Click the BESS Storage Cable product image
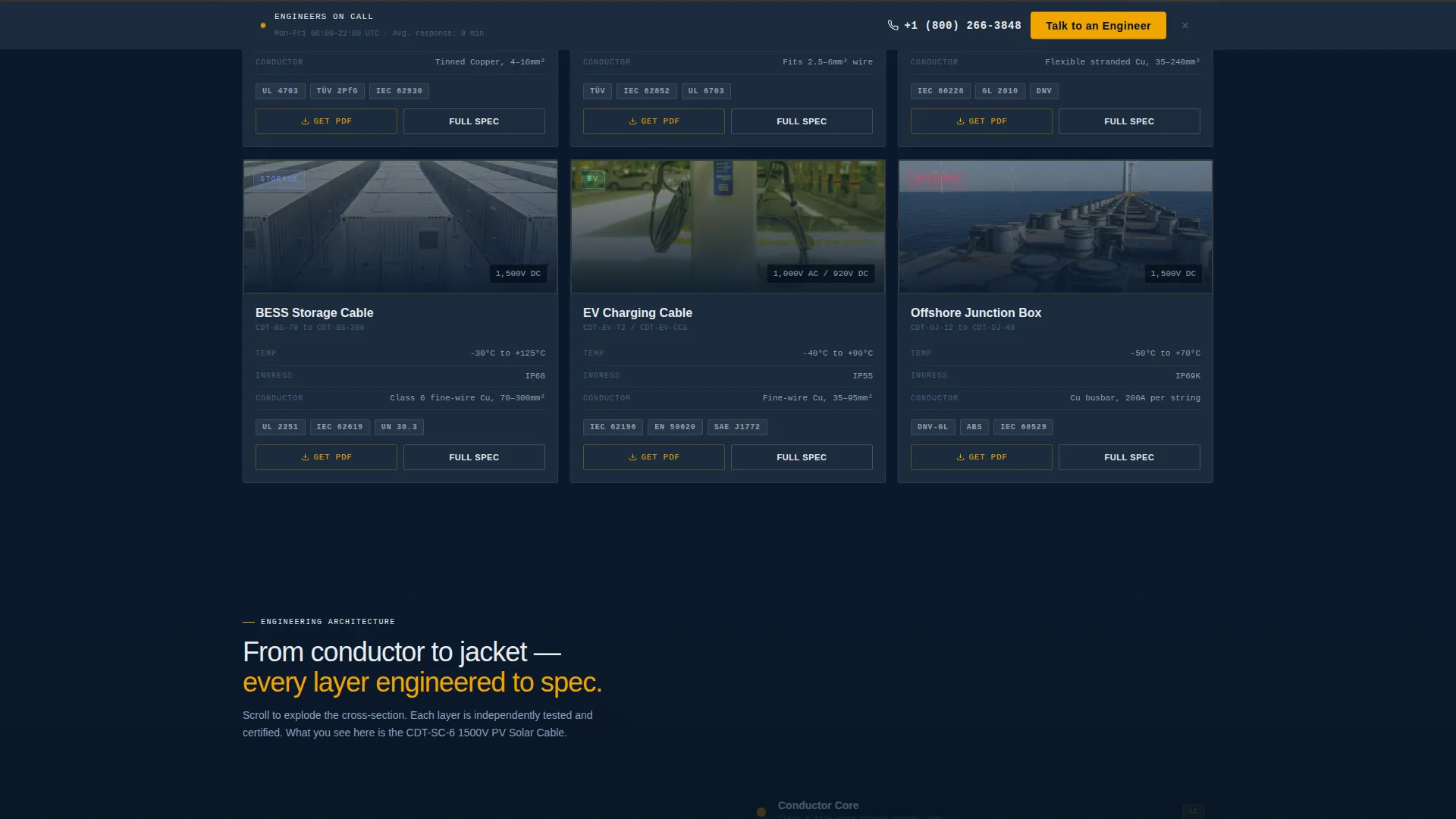Viewport: 1456px width, 819px height. 400,226
